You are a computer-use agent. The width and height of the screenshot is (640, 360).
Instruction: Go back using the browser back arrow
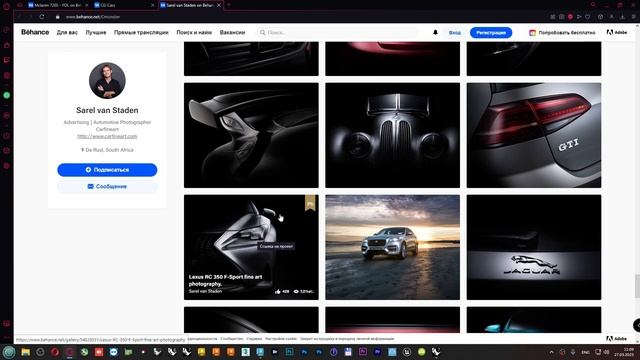[19, 17]
